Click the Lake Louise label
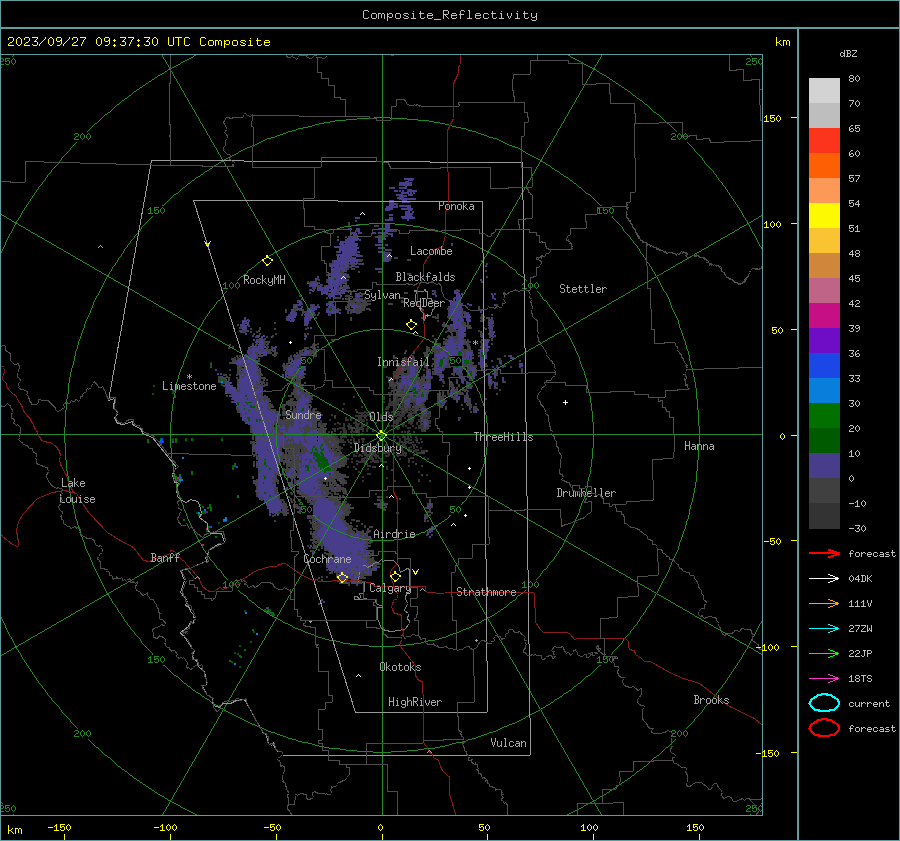 (77, 491)
